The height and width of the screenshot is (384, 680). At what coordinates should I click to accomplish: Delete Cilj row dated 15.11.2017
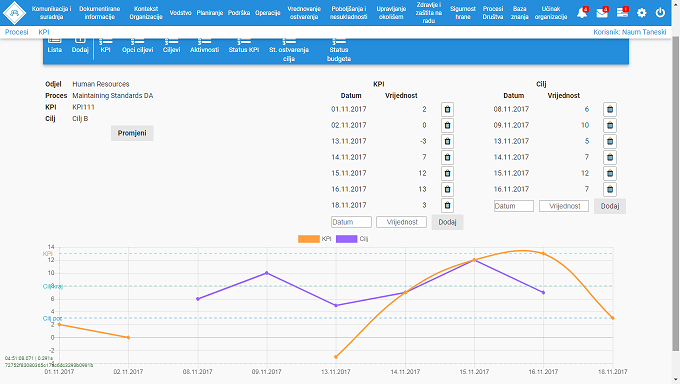(610, 174)
